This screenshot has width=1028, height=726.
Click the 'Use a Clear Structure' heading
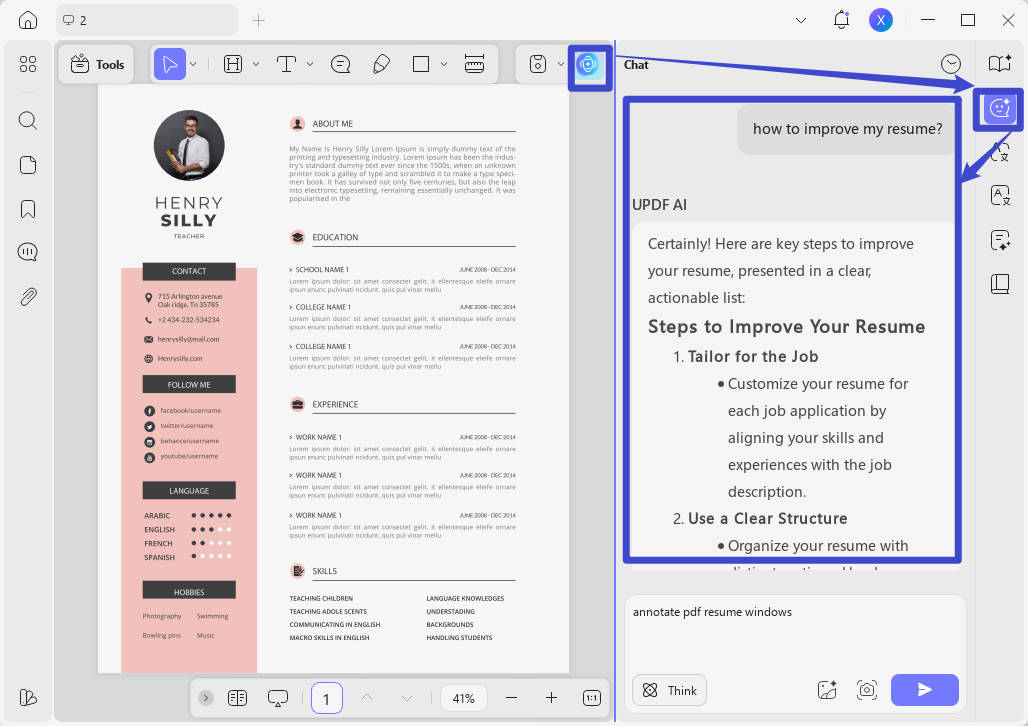768,518
